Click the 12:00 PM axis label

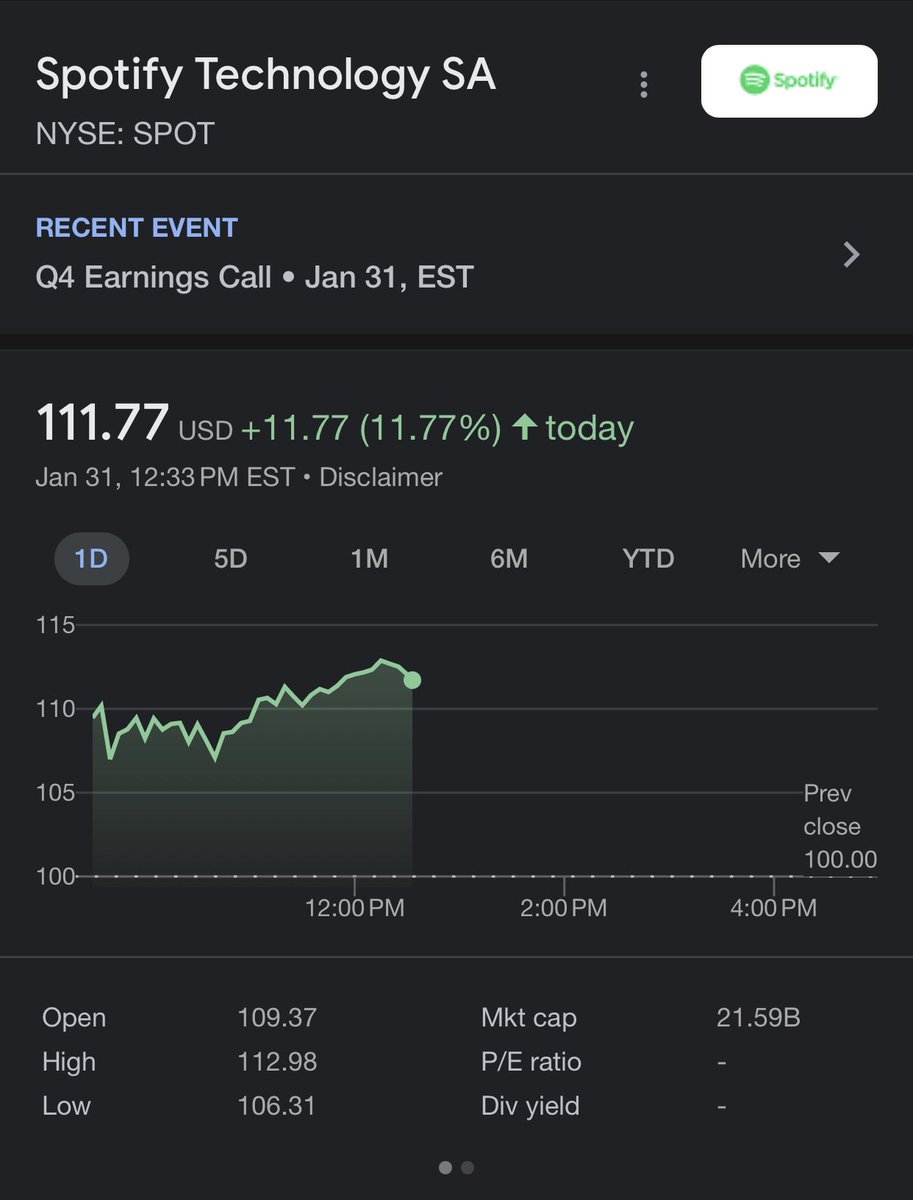click(x=355, y=908)
